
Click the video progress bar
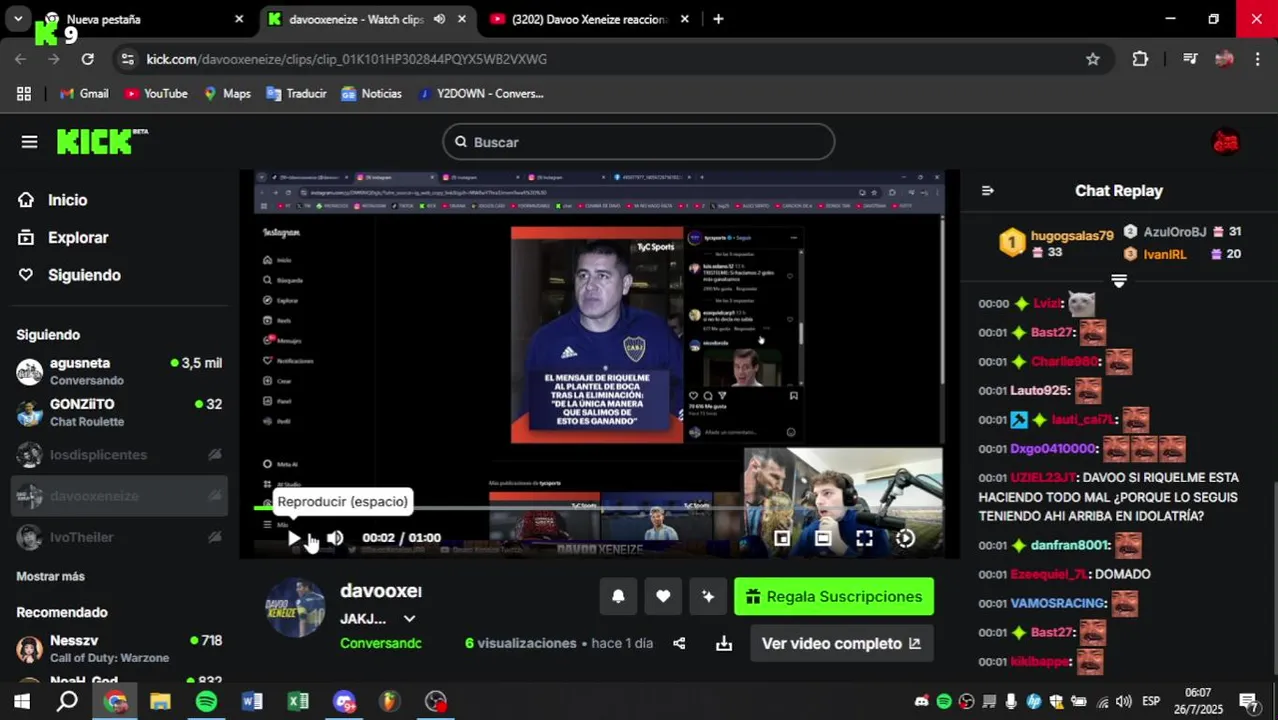point(599,508)
